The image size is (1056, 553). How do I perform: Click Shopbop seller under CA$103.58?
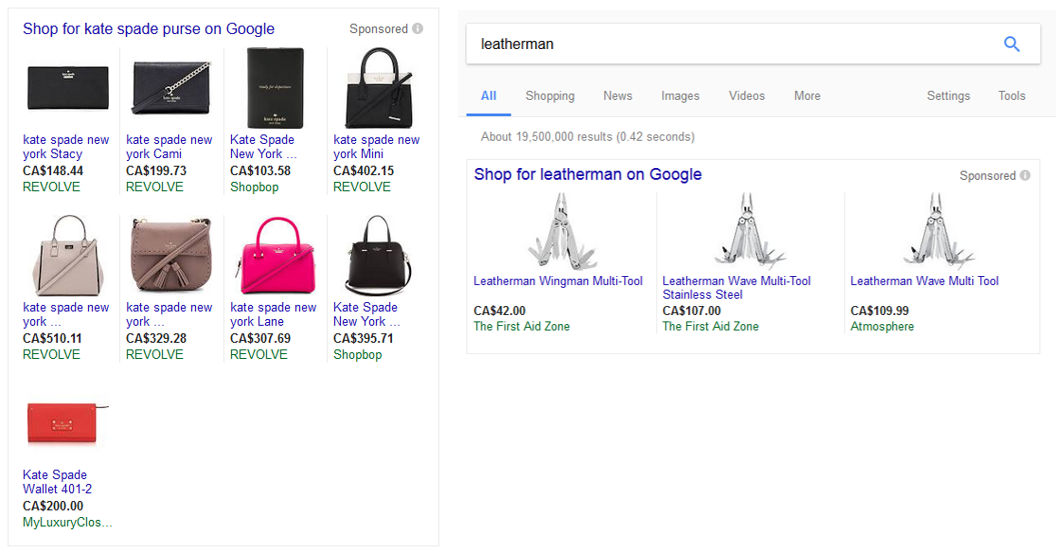click(x=254, y=187)
